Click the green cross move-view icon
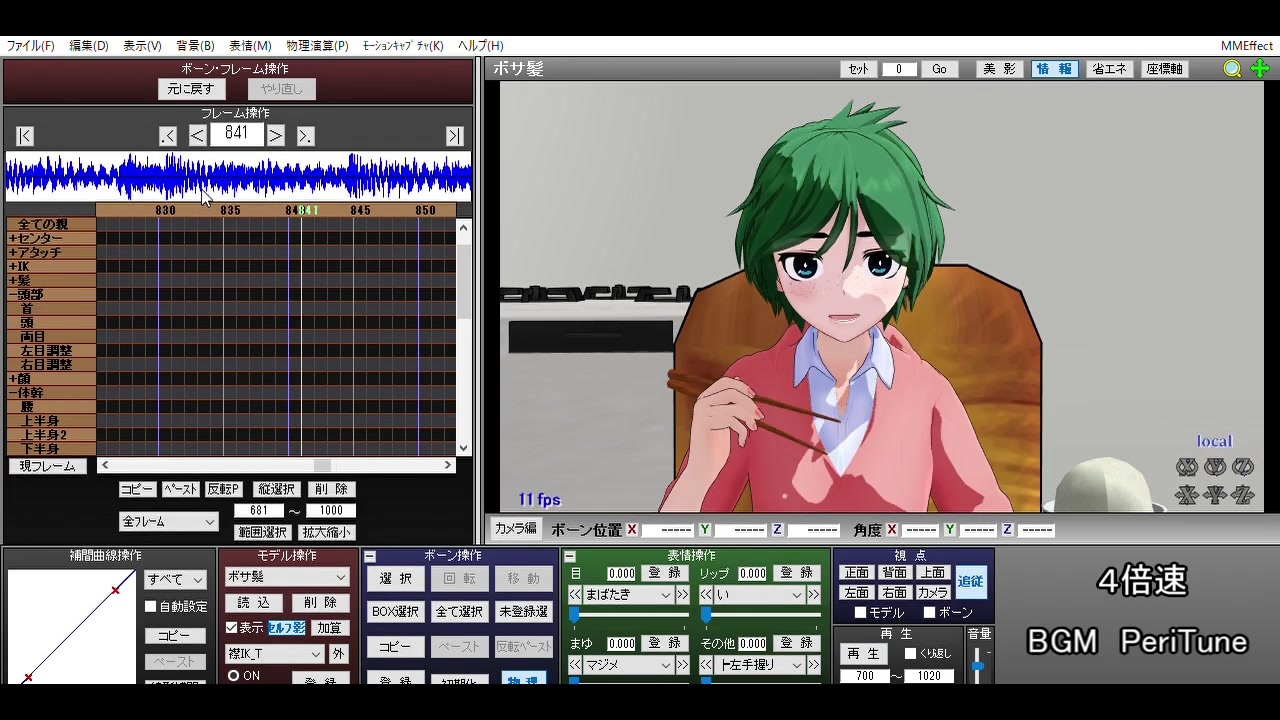The image size is (1280, 720). pos(1260,69)
